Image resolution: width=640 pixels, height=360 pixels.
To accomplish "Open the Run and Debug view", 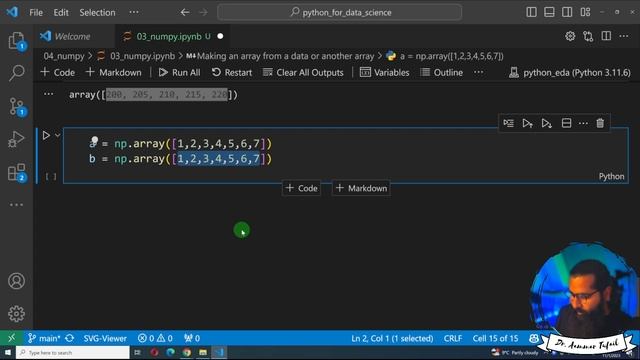I will tap(16, 139).
